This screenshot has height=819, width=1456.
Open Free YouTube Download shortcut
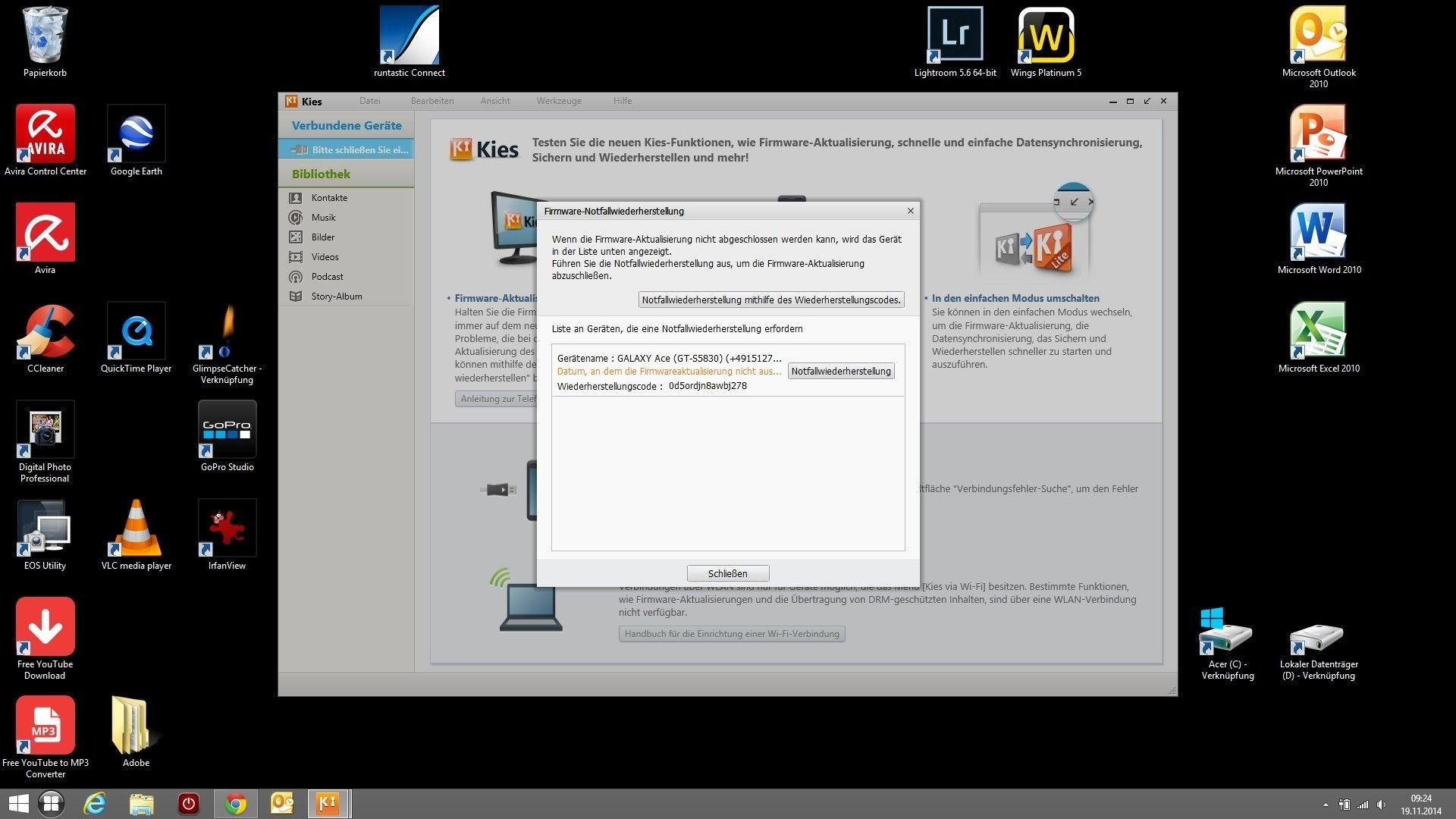coord(45,639)
